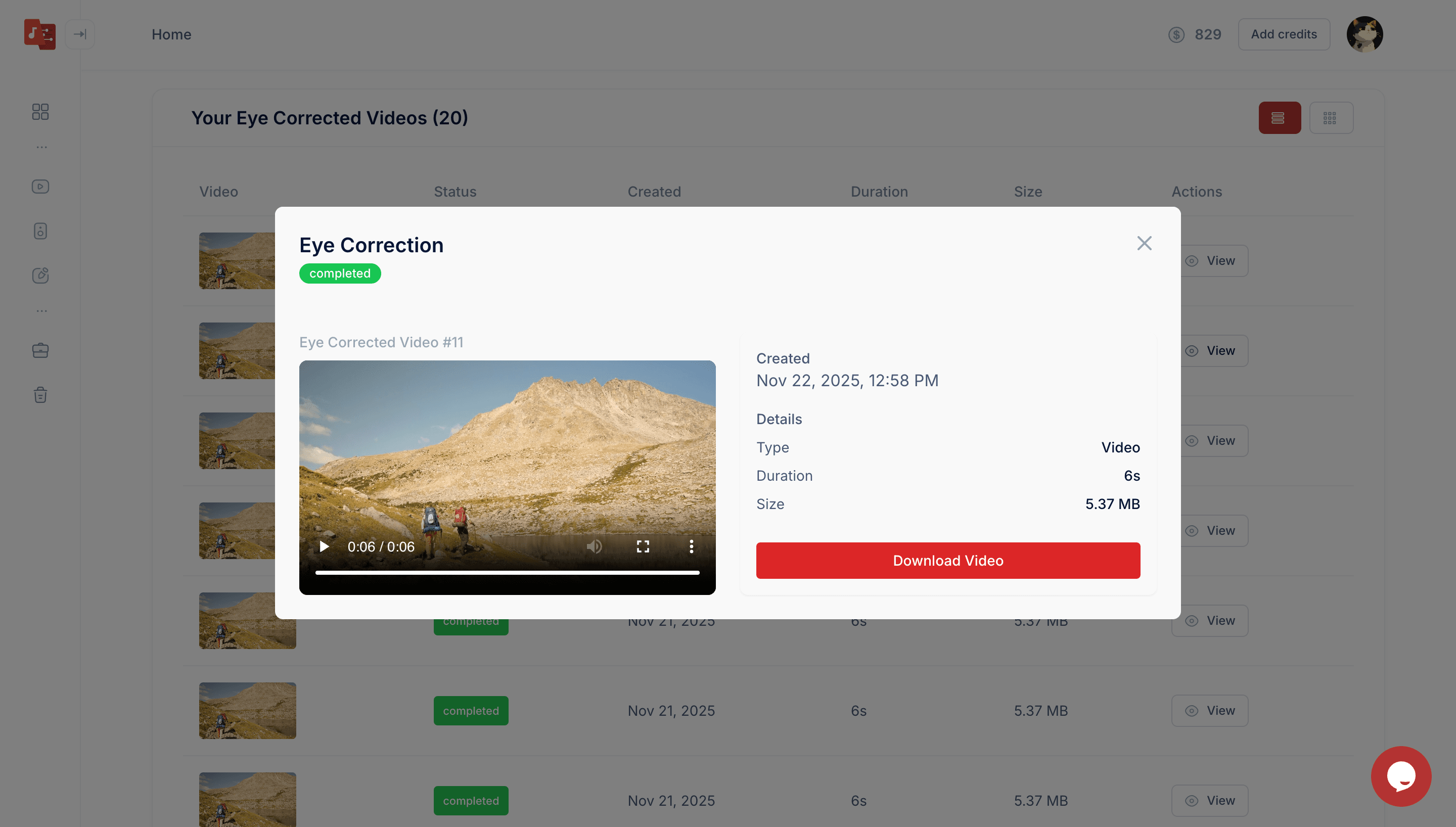Image resolution: width=1456 pixels, height=827 pixels.
Task: Open the chat support bubble
Action: 1401,776
